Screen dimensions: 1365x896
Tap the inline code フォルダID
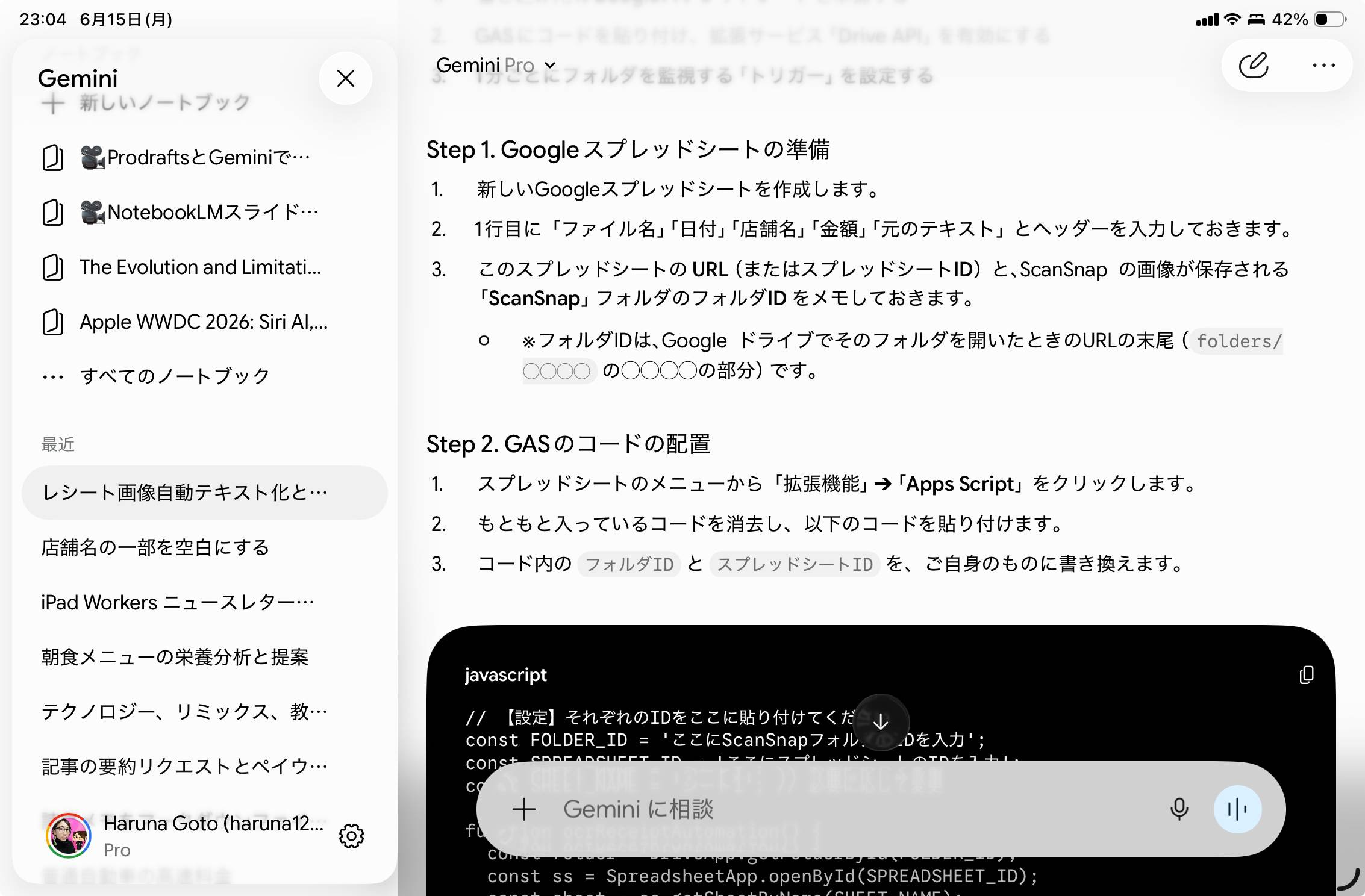click(x=629, y=564)
